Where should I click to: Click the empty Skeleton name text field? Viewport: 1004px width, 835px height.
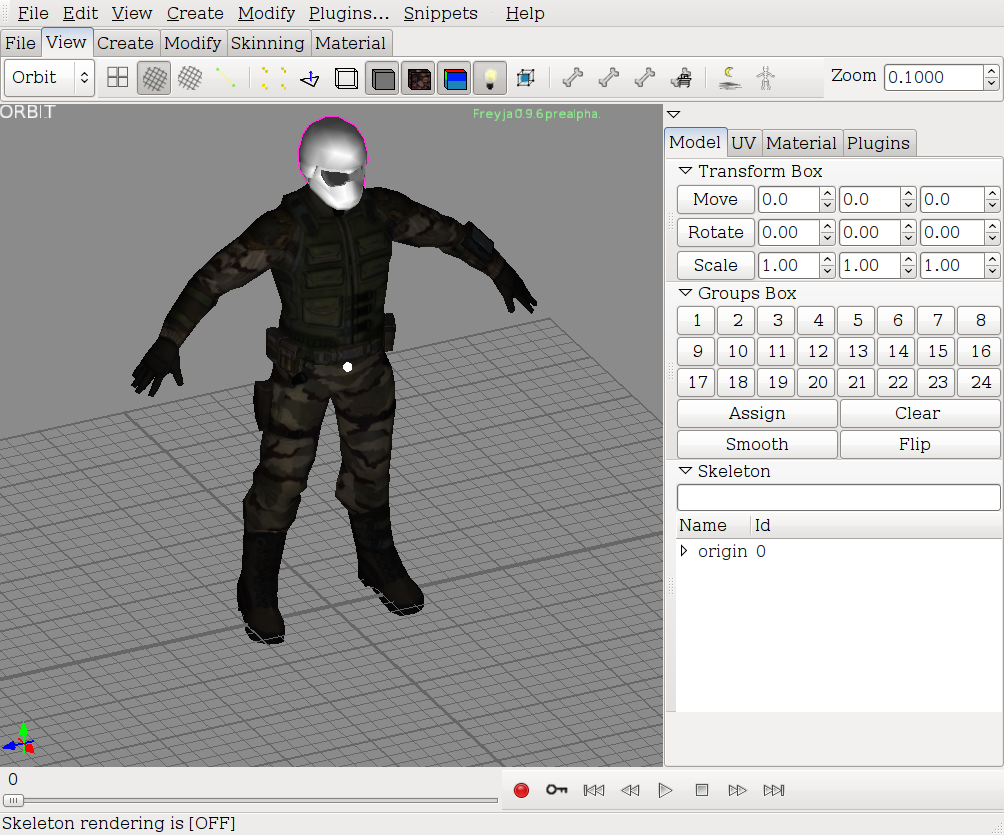[838, 498]
